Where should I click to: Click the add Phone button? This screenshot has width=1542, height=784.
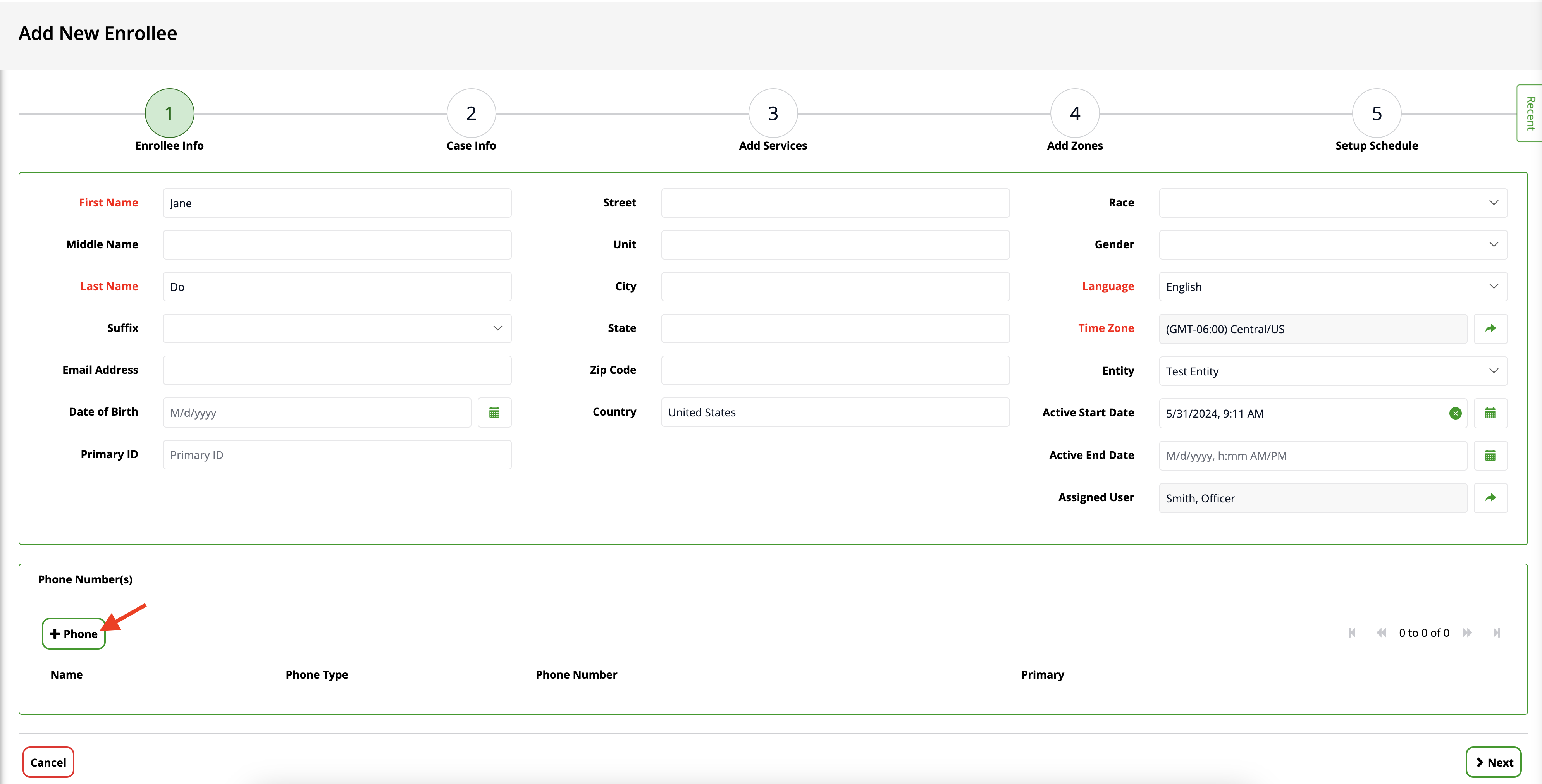pyautogui.click(x=74, y=634)
